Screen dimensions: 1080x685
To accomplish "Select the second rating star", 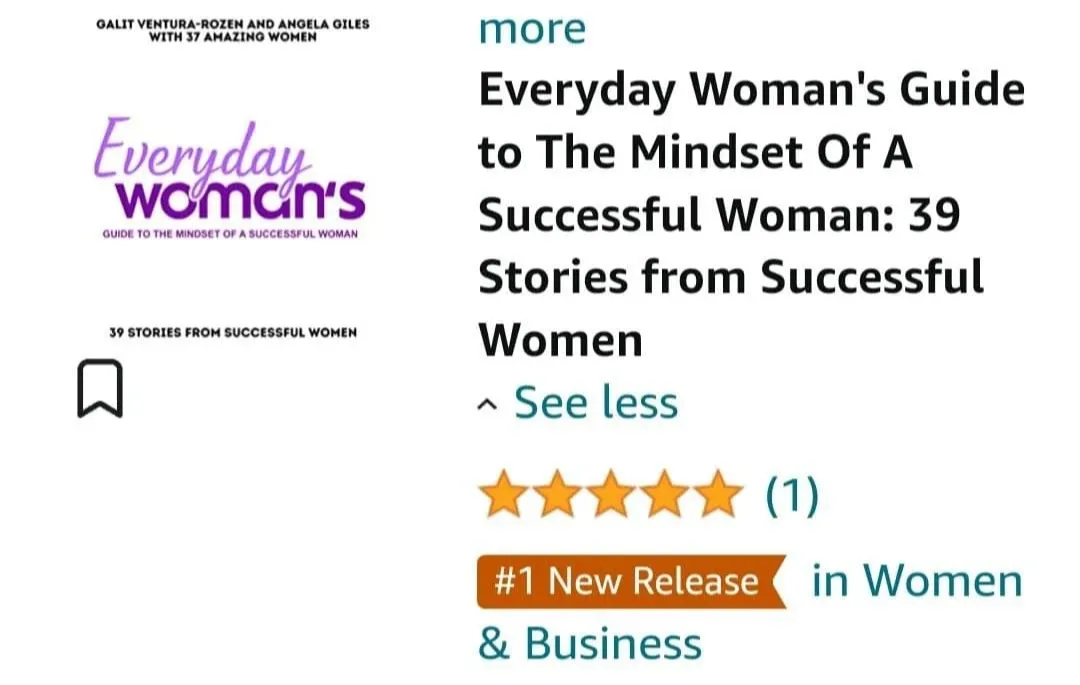I will [x=557, y=494].
